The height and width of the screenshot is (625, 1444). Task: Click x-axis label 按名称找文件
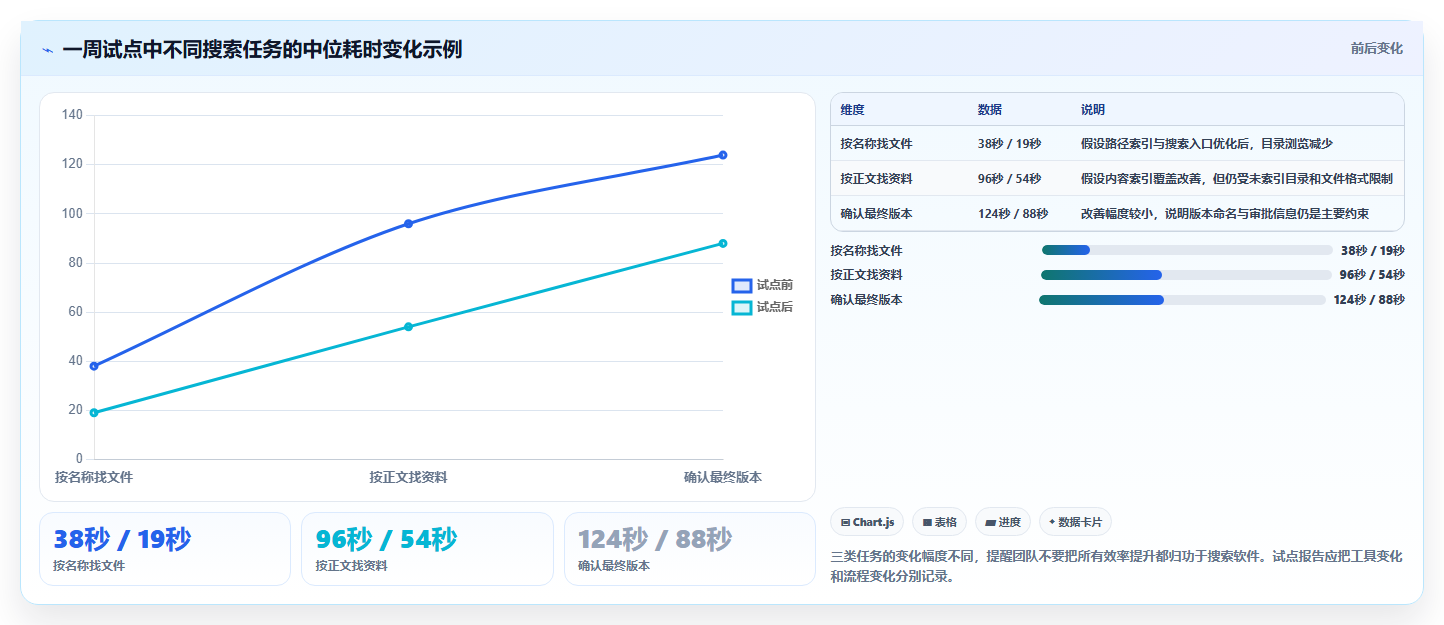94,477
